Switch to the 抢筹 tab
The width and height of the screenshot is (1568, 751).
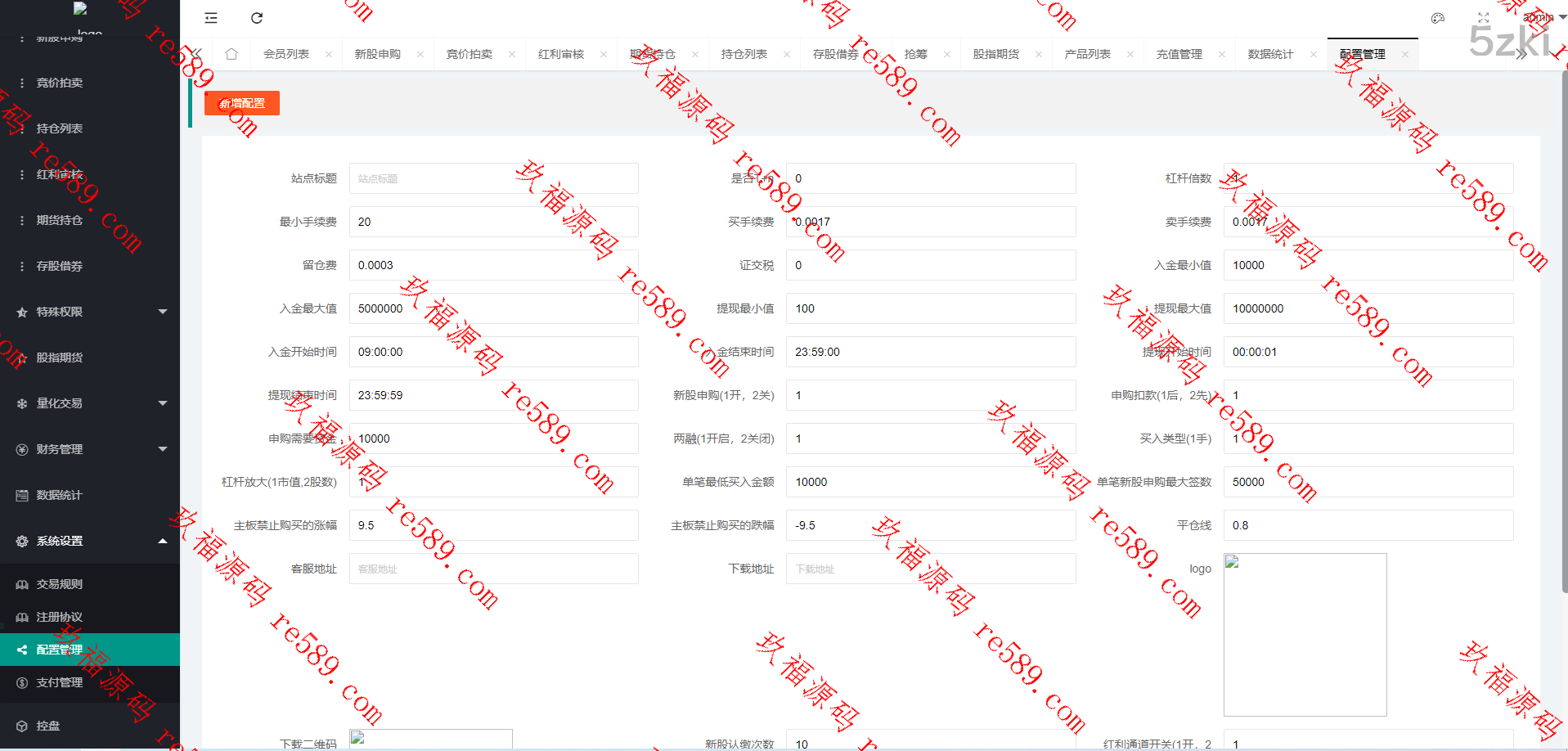916,54
